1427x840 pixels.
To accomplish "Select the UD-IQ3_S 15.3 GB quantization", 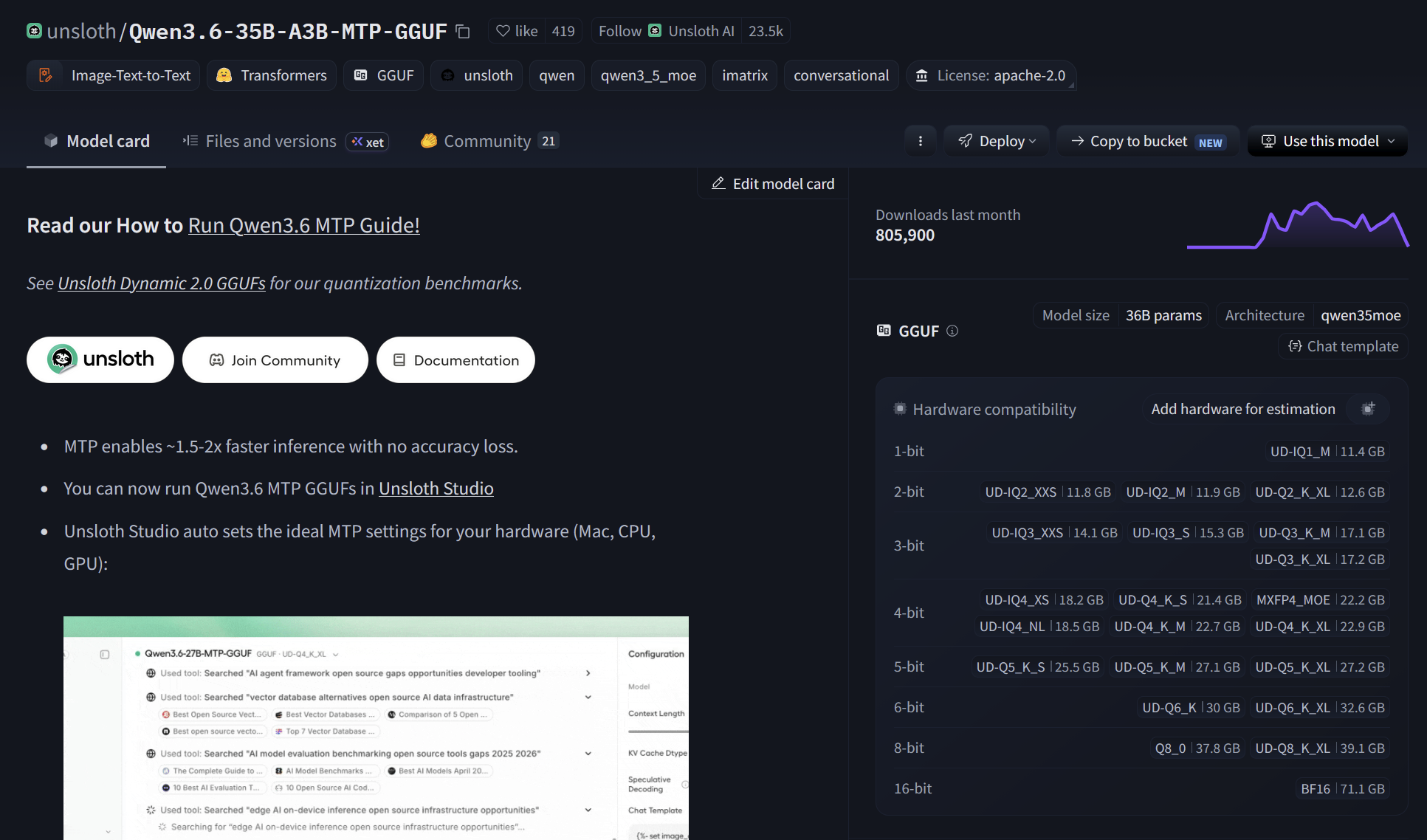I will [x=1188, y=532].
